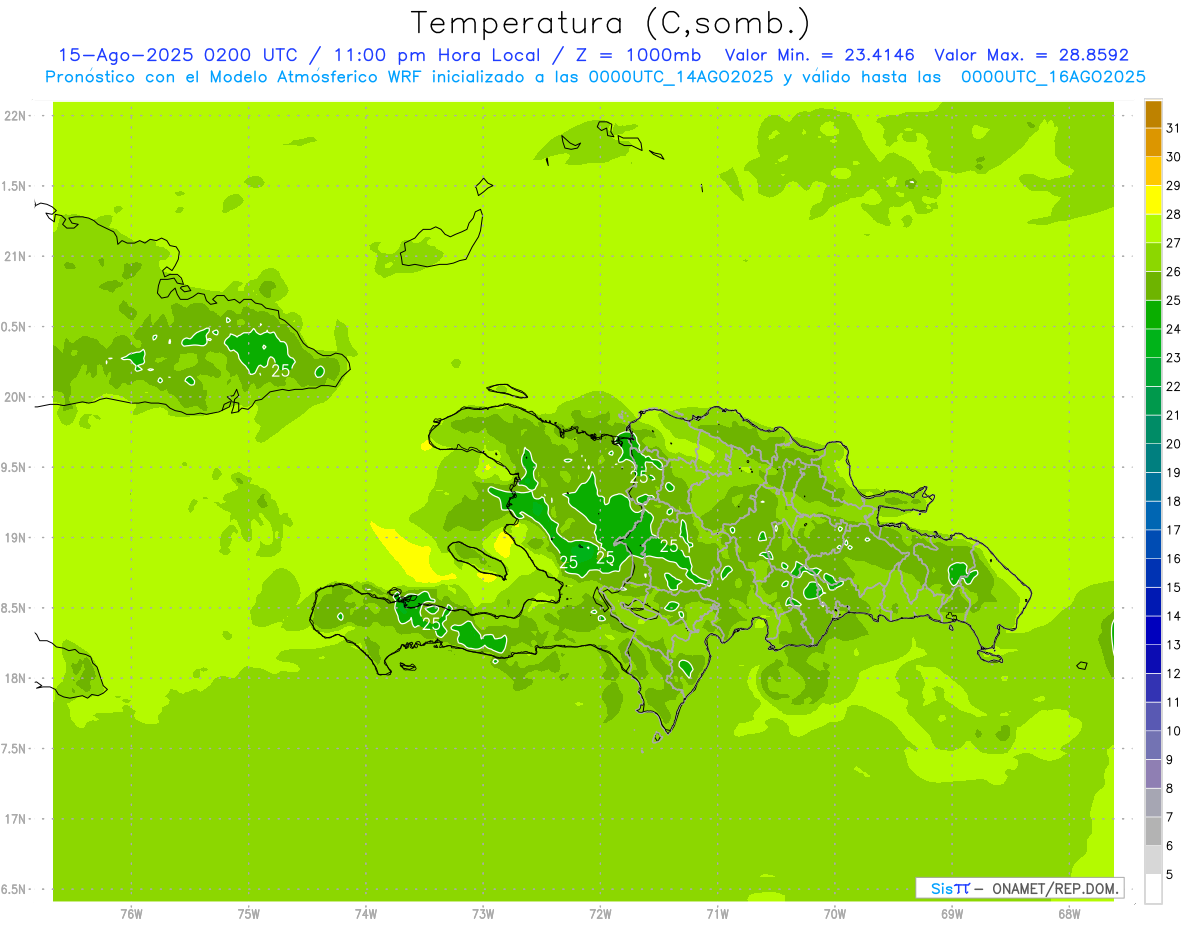The image size is (1200, 927).
Task: Pick the blue color band between 16 and 17
Action: tap(1154, 545)
